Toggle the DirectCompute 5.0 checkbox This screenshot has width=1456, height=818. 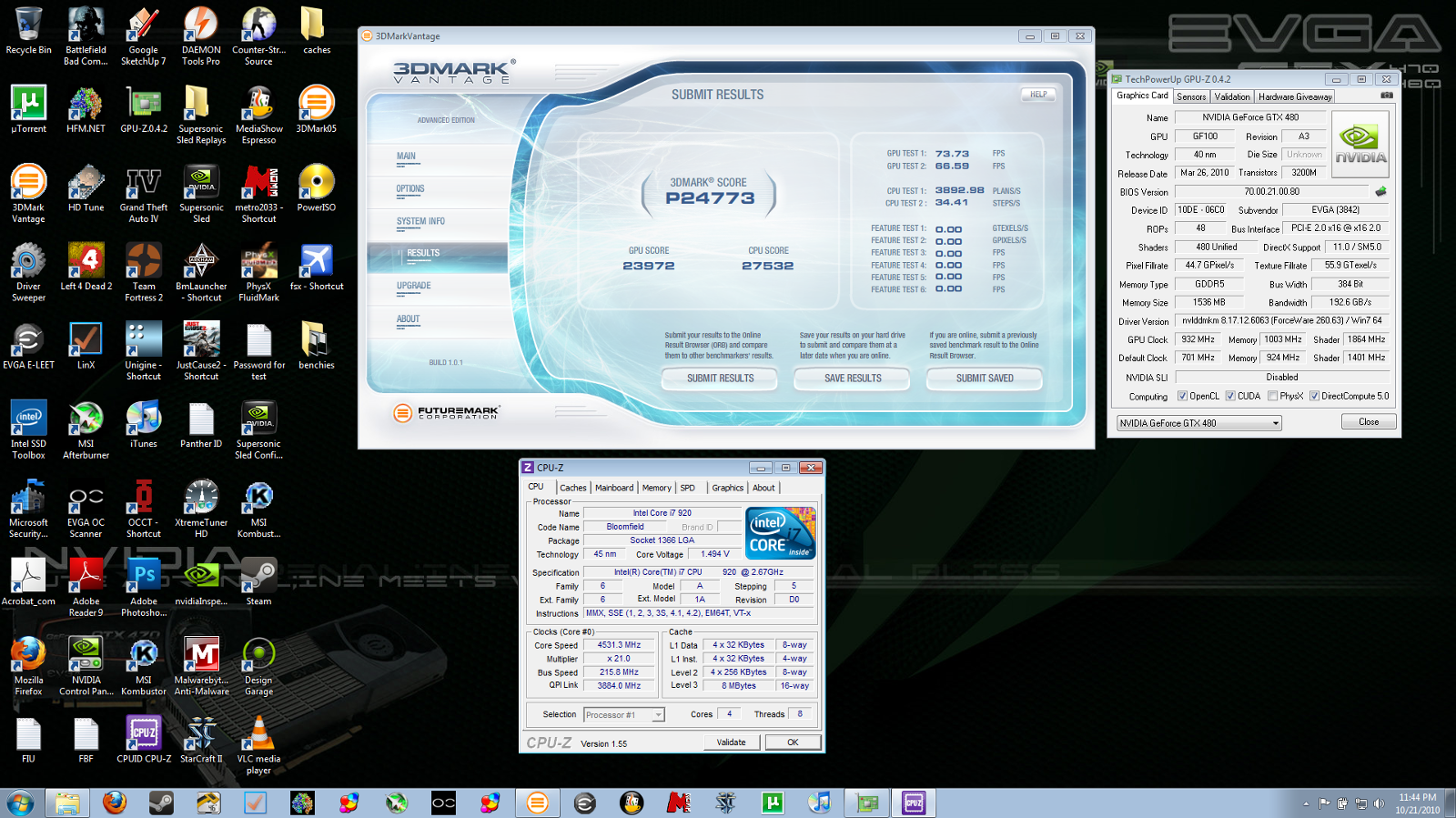click(x=1314, y=396)
